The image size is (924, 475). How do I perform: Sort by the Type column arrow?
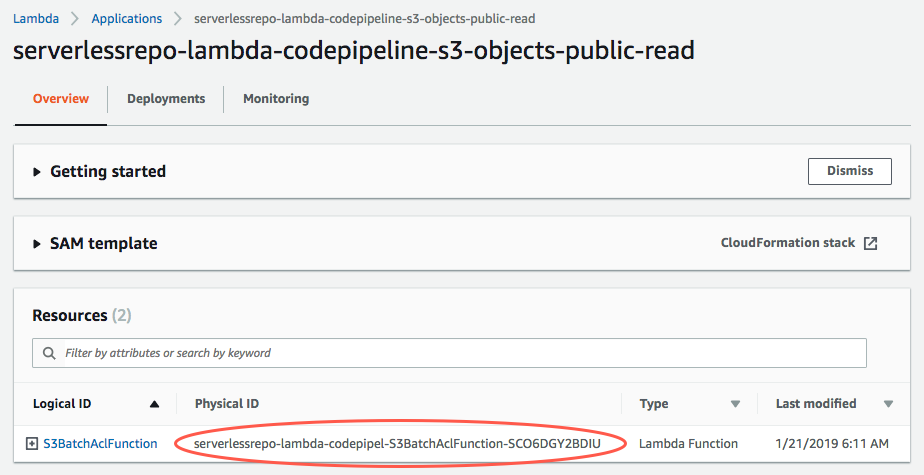(735, 404)
